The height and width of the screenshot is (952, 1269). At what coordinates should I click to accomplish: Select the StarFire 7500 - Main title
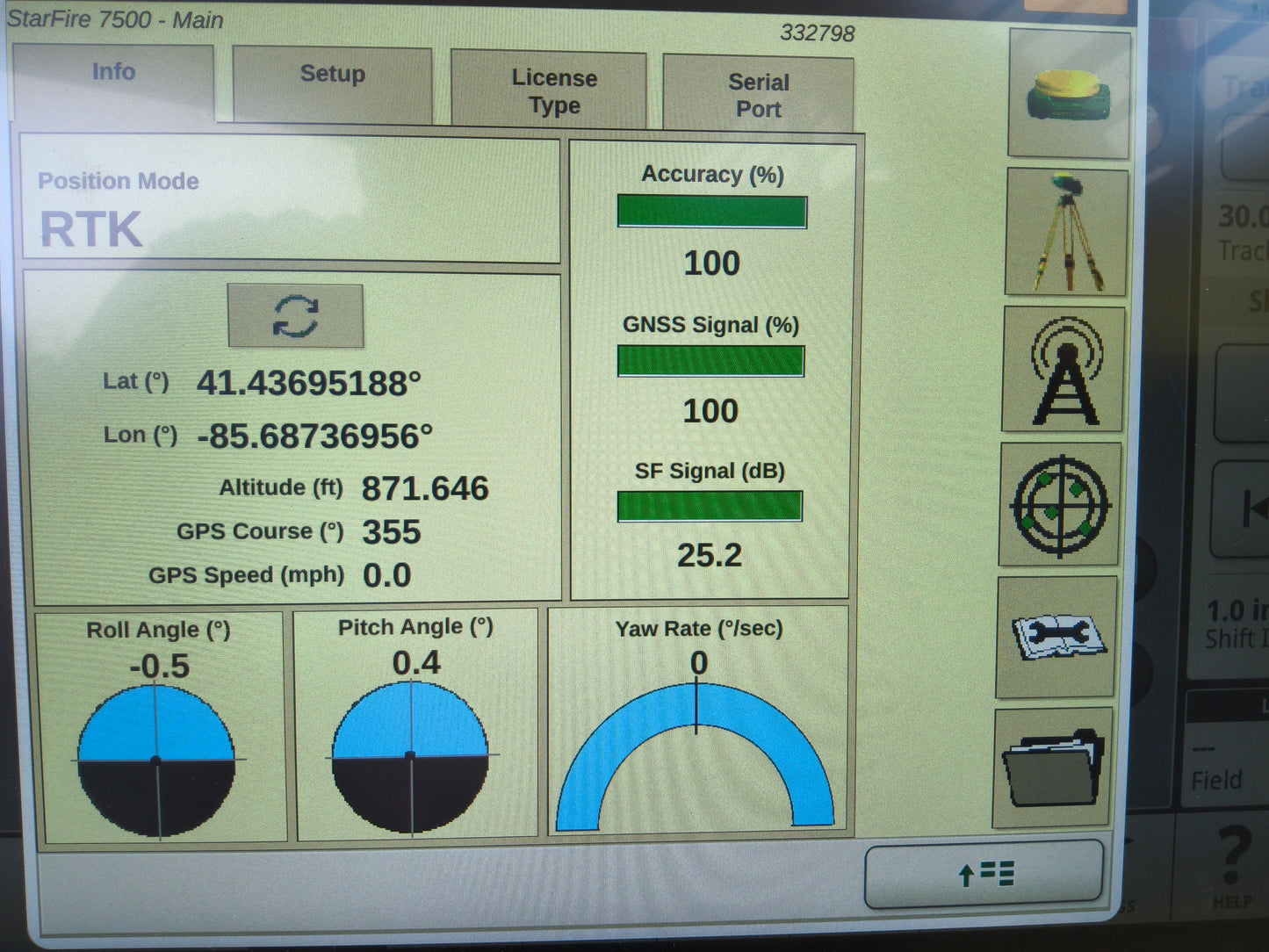[x=115, y=19]
